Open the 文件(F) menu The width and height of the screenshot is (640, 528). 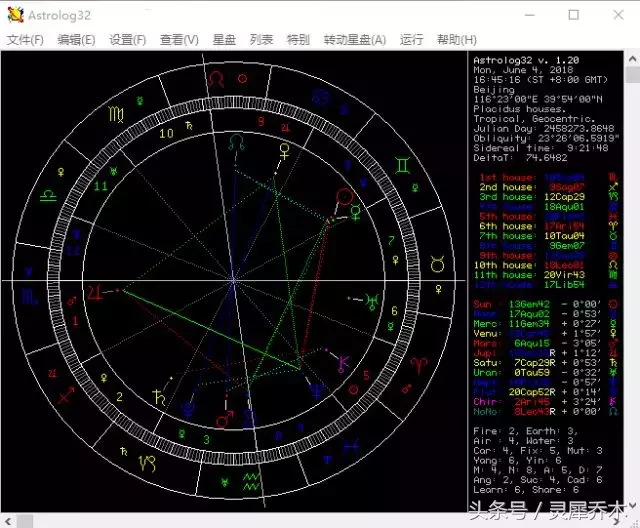point(25,40)
